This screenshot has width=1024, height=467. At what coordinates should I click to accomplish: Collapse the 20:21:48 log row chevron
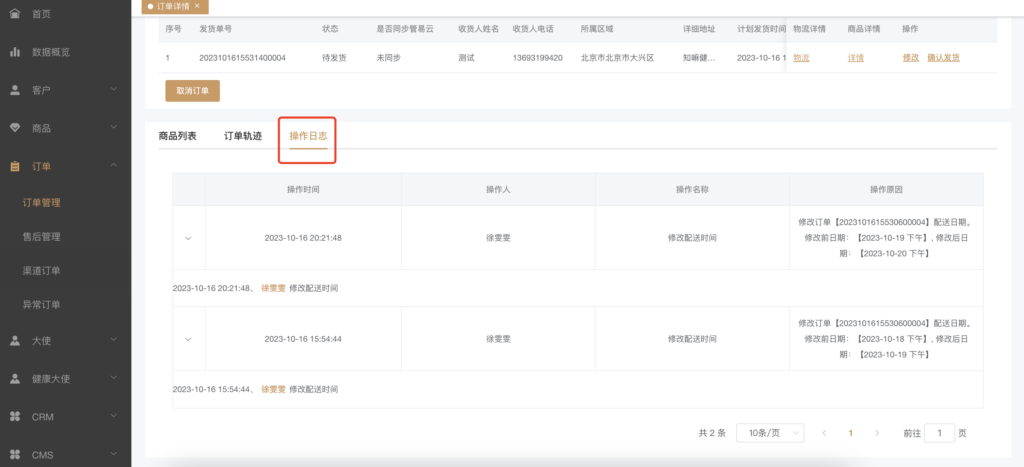[x=188, y=238]
